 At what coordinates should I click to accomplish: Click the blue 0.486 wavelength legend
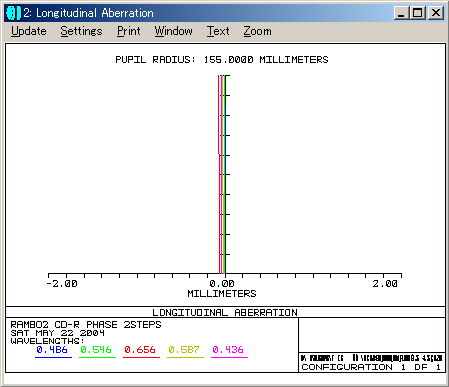point(52,350)
